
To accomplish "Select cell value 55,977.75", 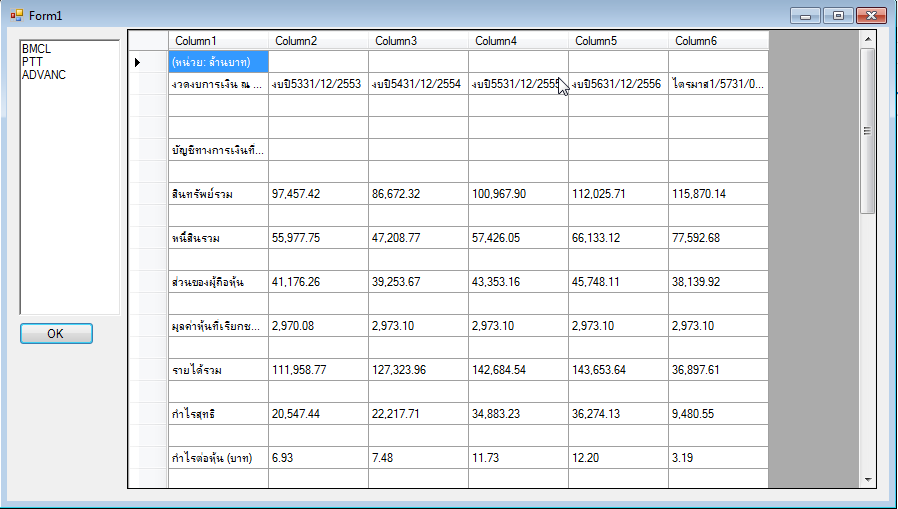I will click(x=318, y=238).
